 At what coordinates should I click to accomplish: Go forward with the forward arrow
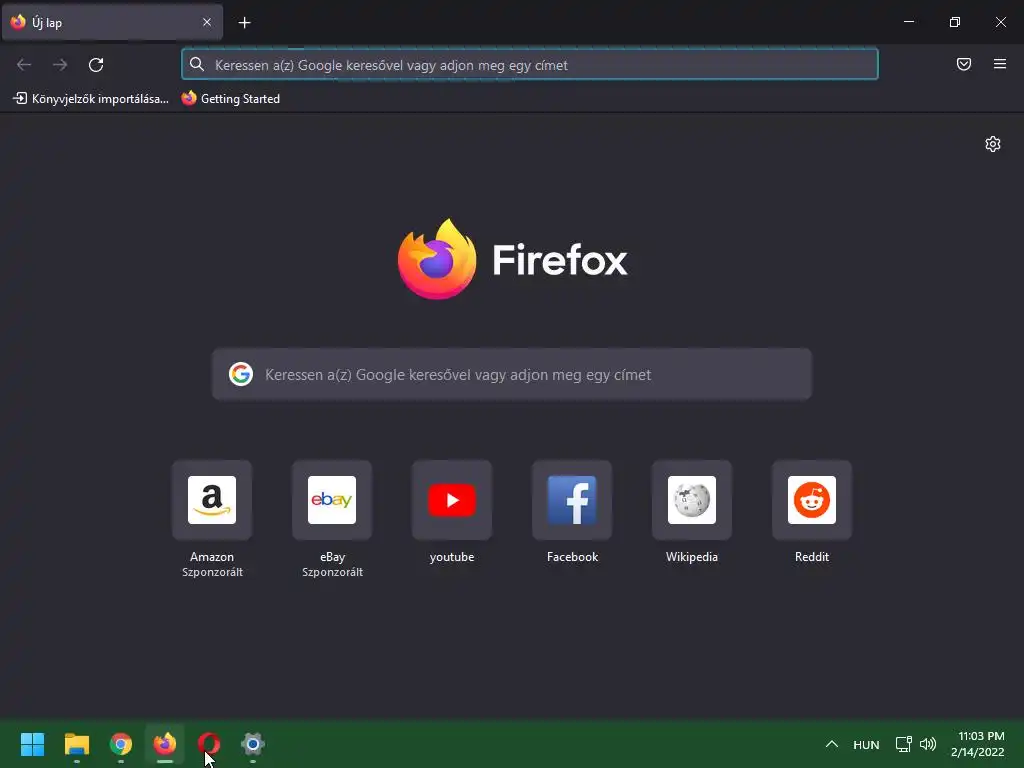[60, 65]
